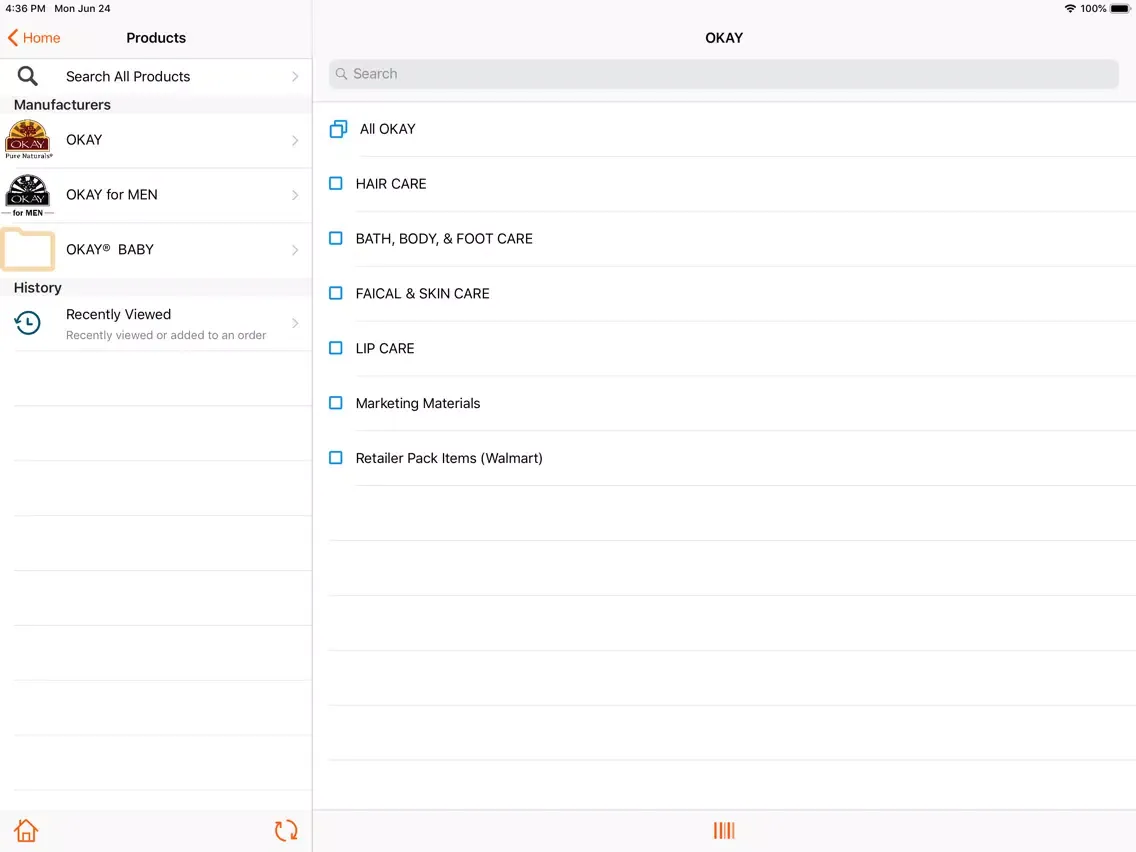The width and height of the screenshot is (1136, 852).
Task: Expand the Search All Products chevron
Action: click(295, 76)
